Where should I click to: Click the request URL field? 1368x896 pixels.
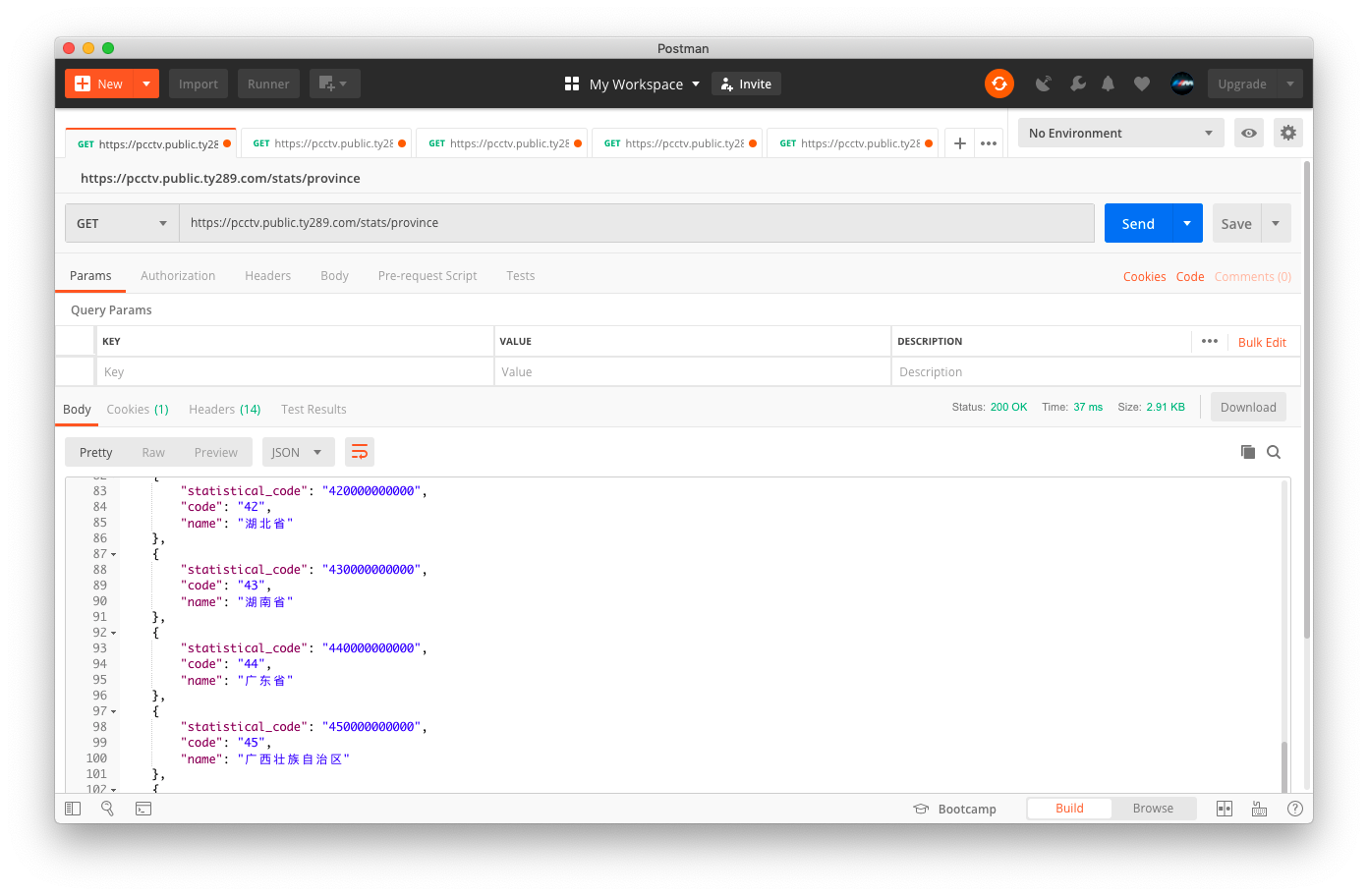[x=637, y=223]
